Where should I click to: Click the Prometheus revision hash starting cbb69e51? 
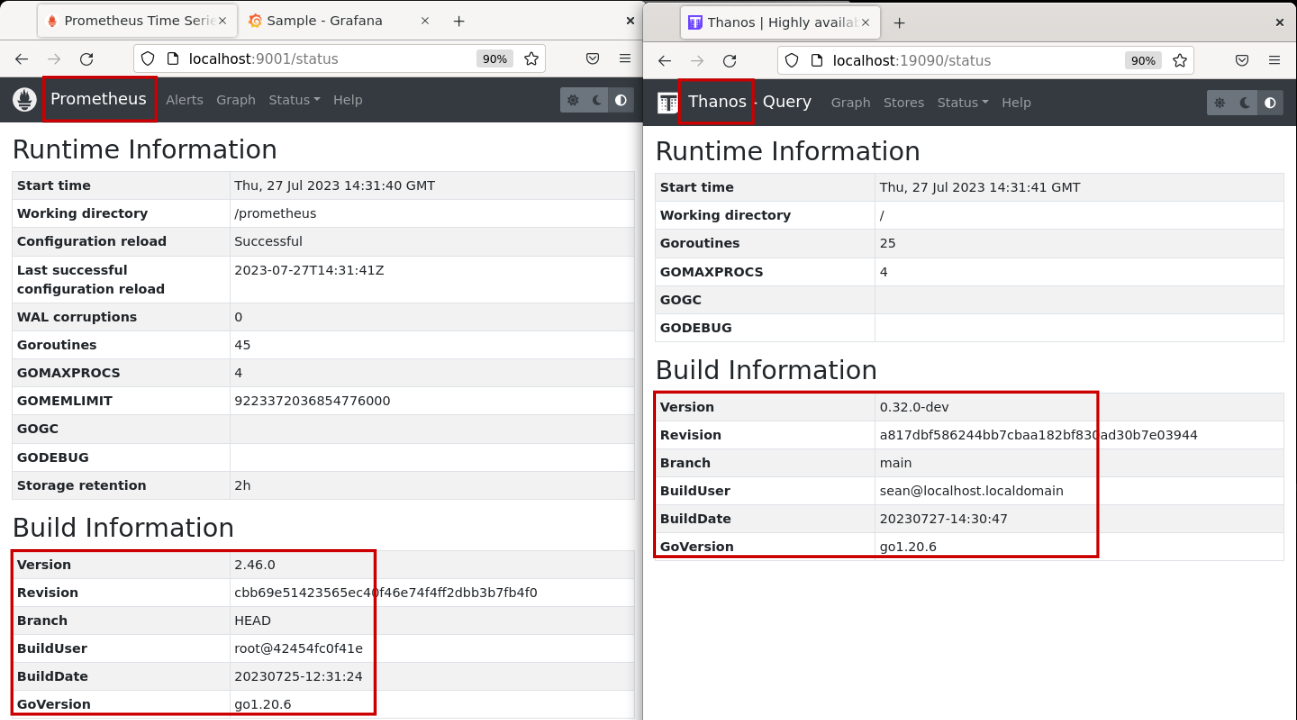(x=385, y=593)
